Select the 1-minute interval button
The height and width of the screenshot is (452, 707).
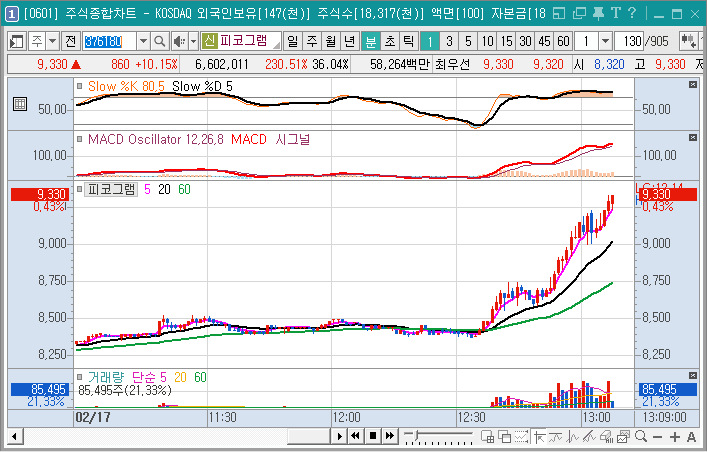(x=430, y=42)
